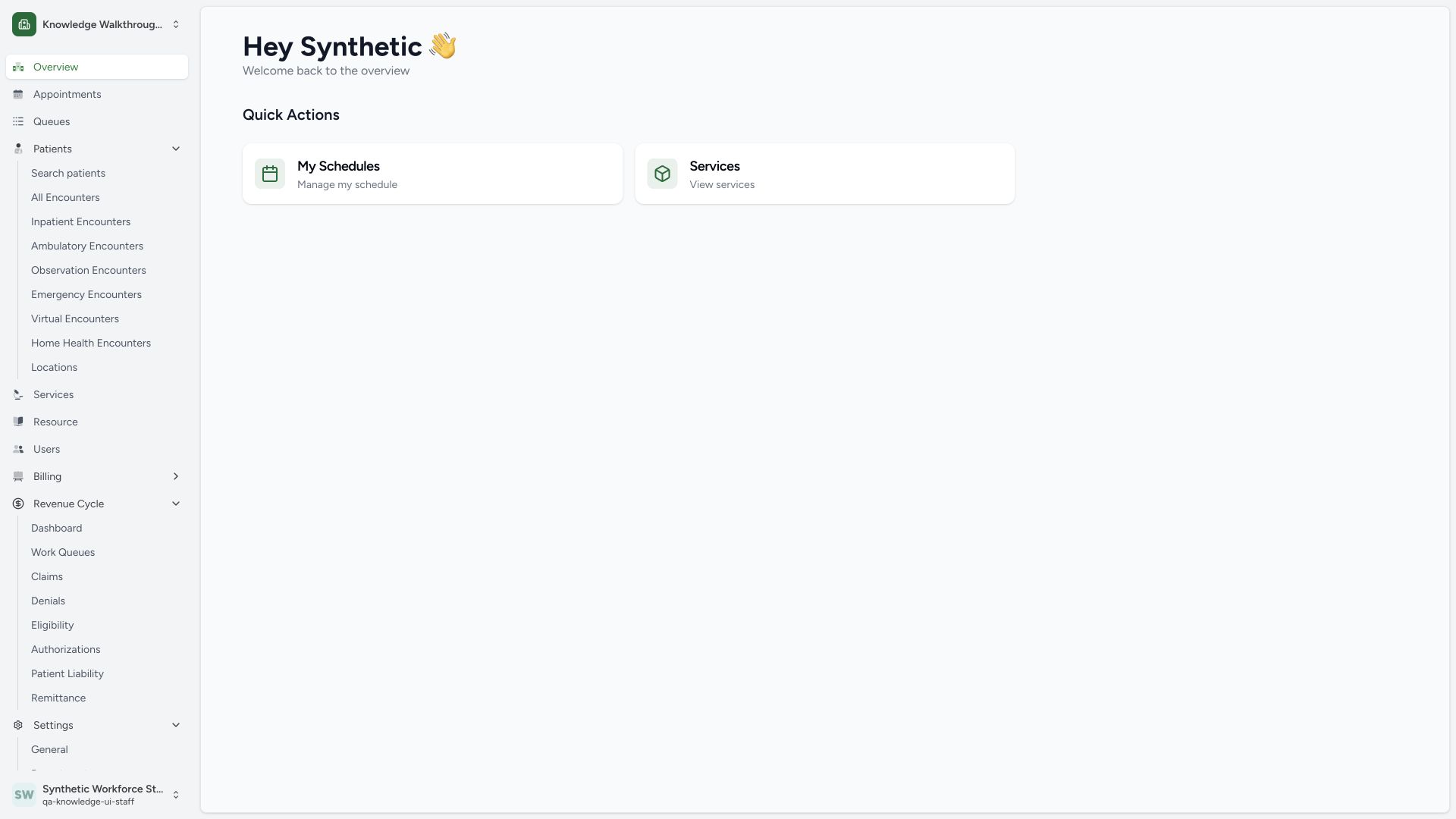Click the Billing icon in sidebar
The image size is (1456, 819).
point(18,476)
